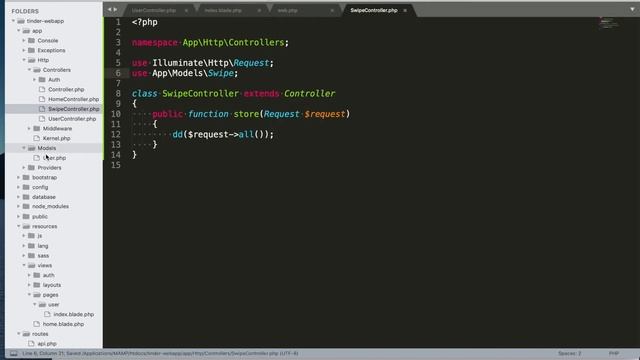Screen dimensions: 640x360
Task: Expand the layouts folder arrow
Action: pyautogui.click(x=29, y=285)
